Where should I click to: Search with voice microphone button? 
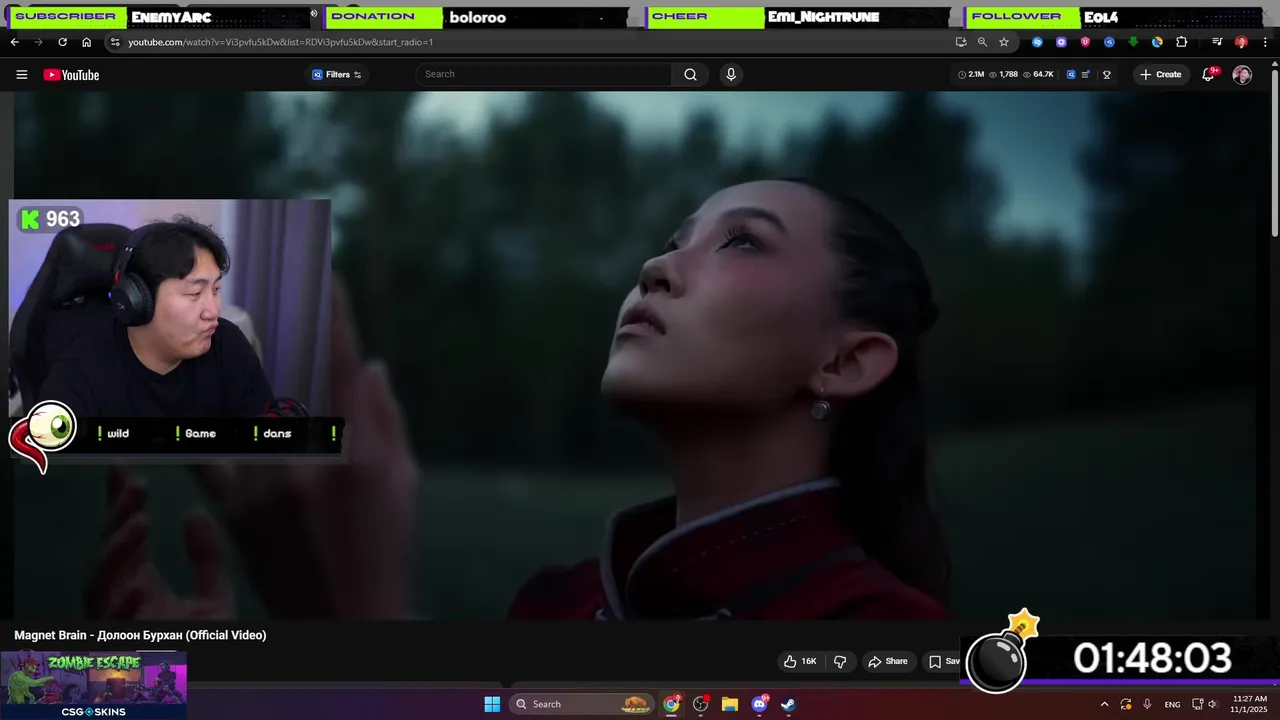(731, 74)
